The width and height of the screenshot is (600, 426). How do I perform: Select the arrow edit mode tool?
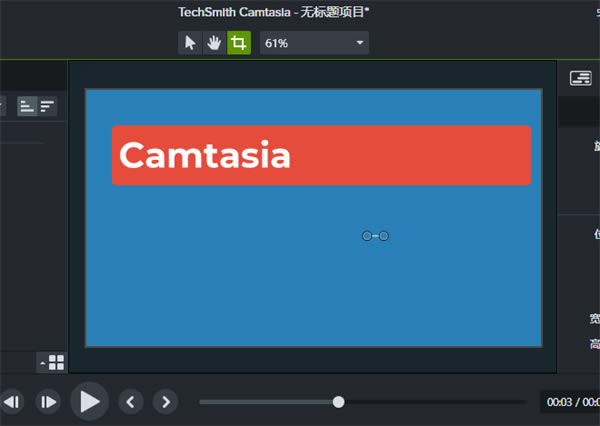190,43
